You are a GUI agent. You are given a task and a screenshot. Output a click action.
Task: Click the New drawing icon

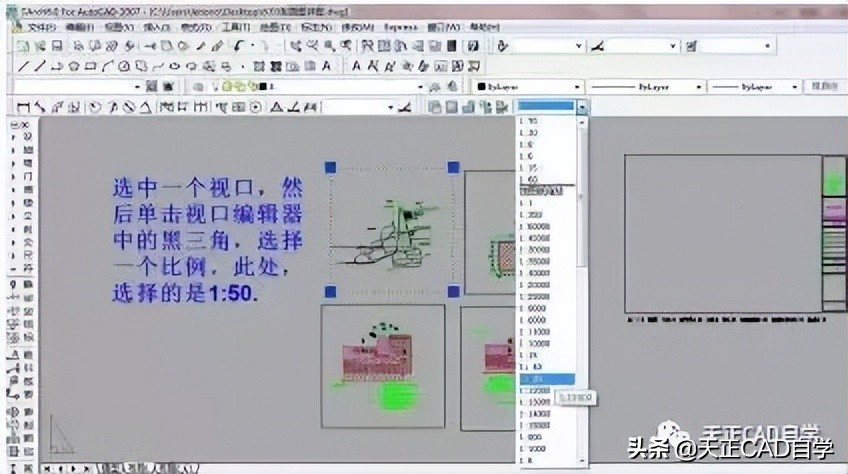23,47
